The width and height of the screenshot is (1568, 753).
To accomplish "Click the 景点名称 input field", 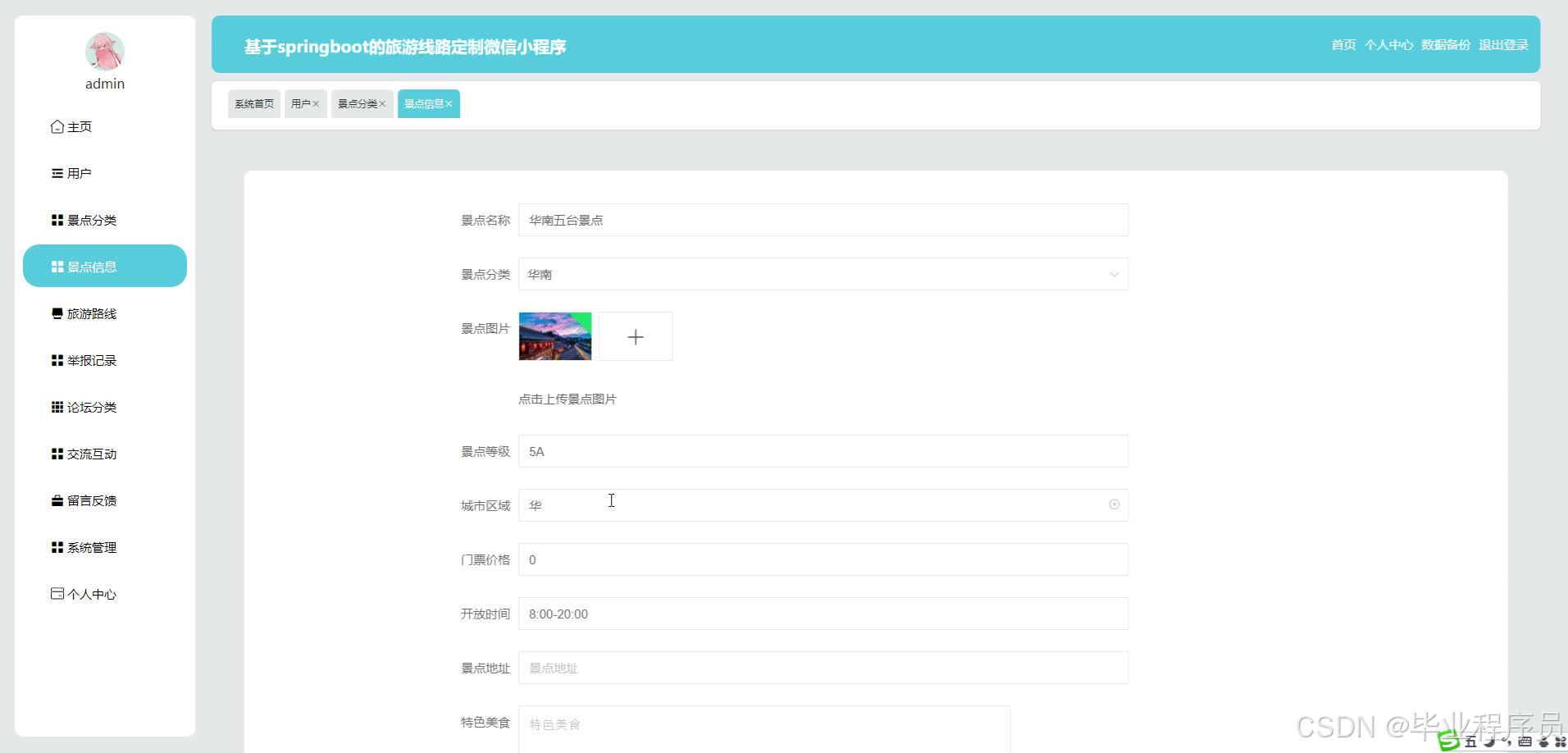I will [x=823, y=220].
